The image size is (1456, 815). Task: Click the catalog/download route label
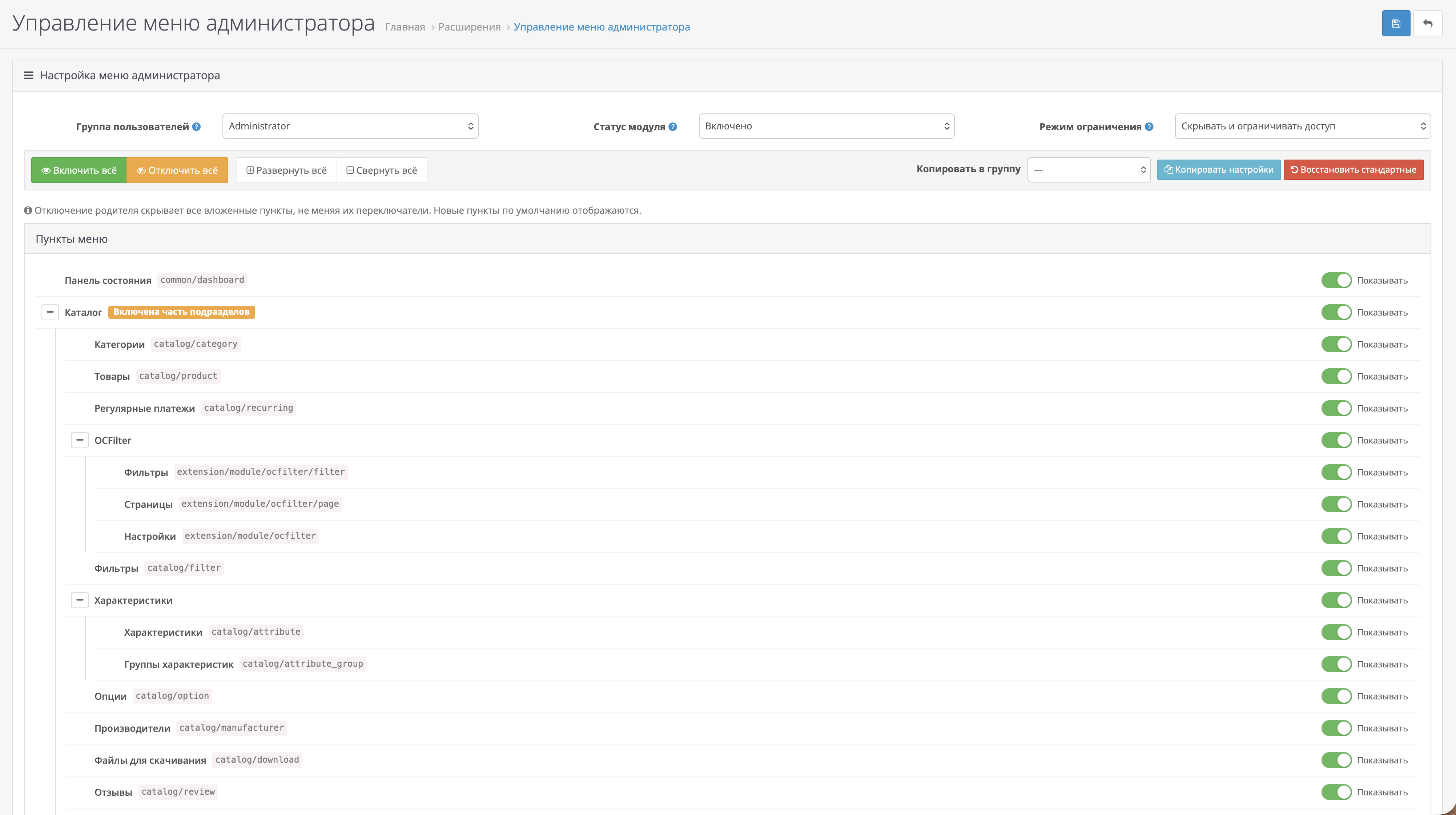tap(257, 760)
